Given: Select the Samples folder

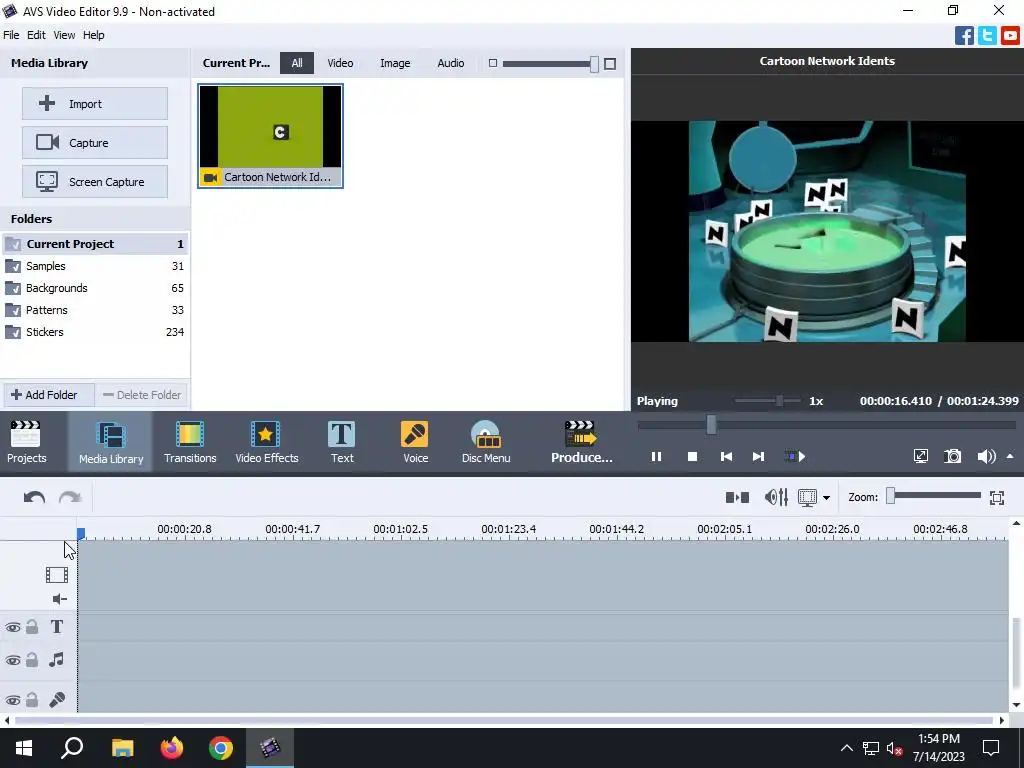Looking at the screenshot, I should pos(95,266).
